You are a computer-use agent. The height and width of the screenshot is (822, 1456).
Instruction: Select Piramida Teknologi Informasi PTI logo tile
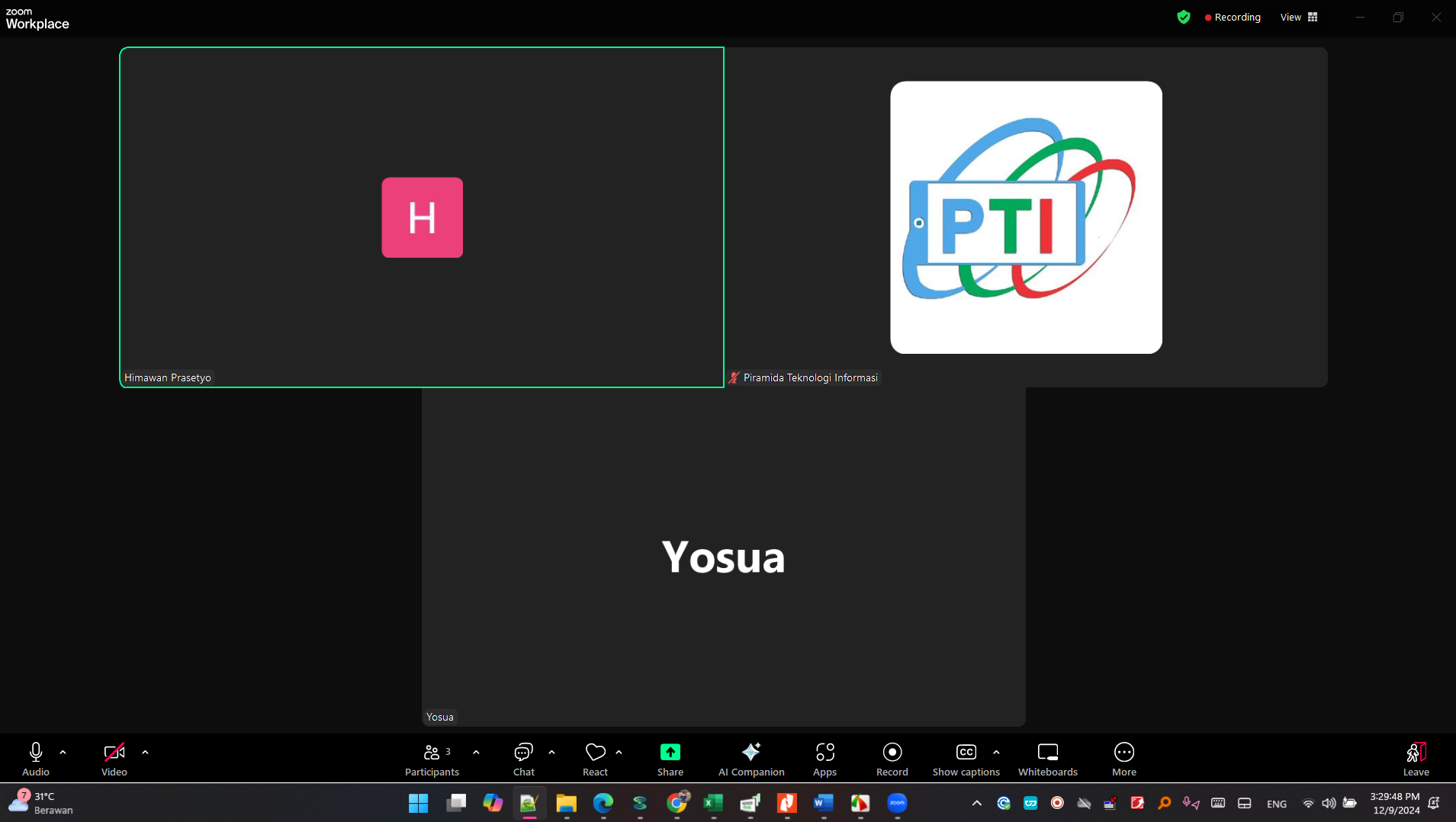[1026, 217]
